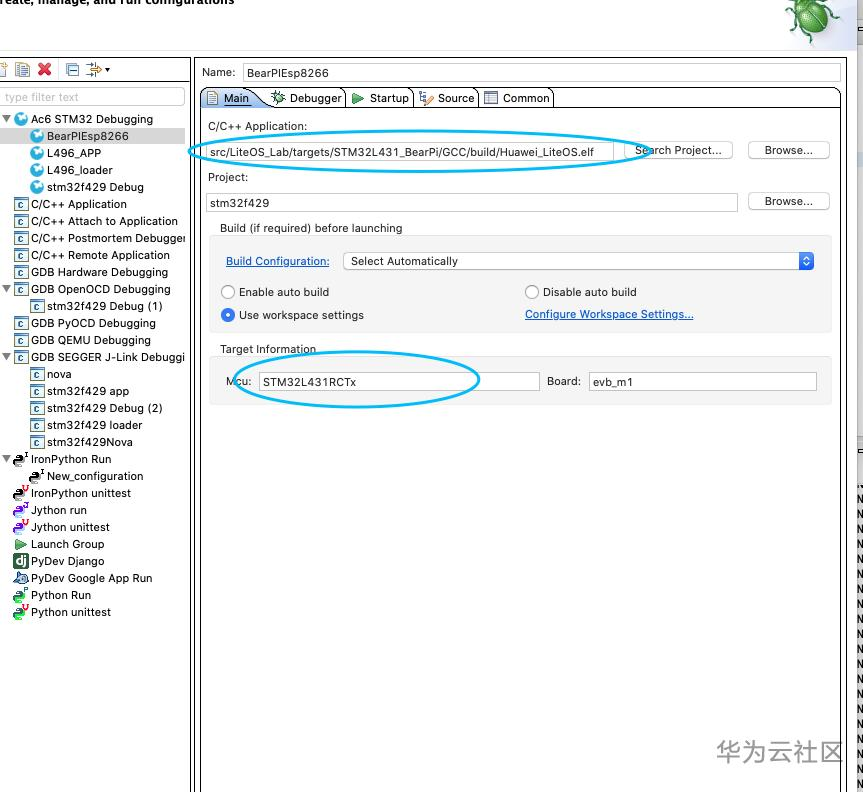Select the BearPIEsp8266 configuration
The image size is (863, 792).
click(88, 136)
